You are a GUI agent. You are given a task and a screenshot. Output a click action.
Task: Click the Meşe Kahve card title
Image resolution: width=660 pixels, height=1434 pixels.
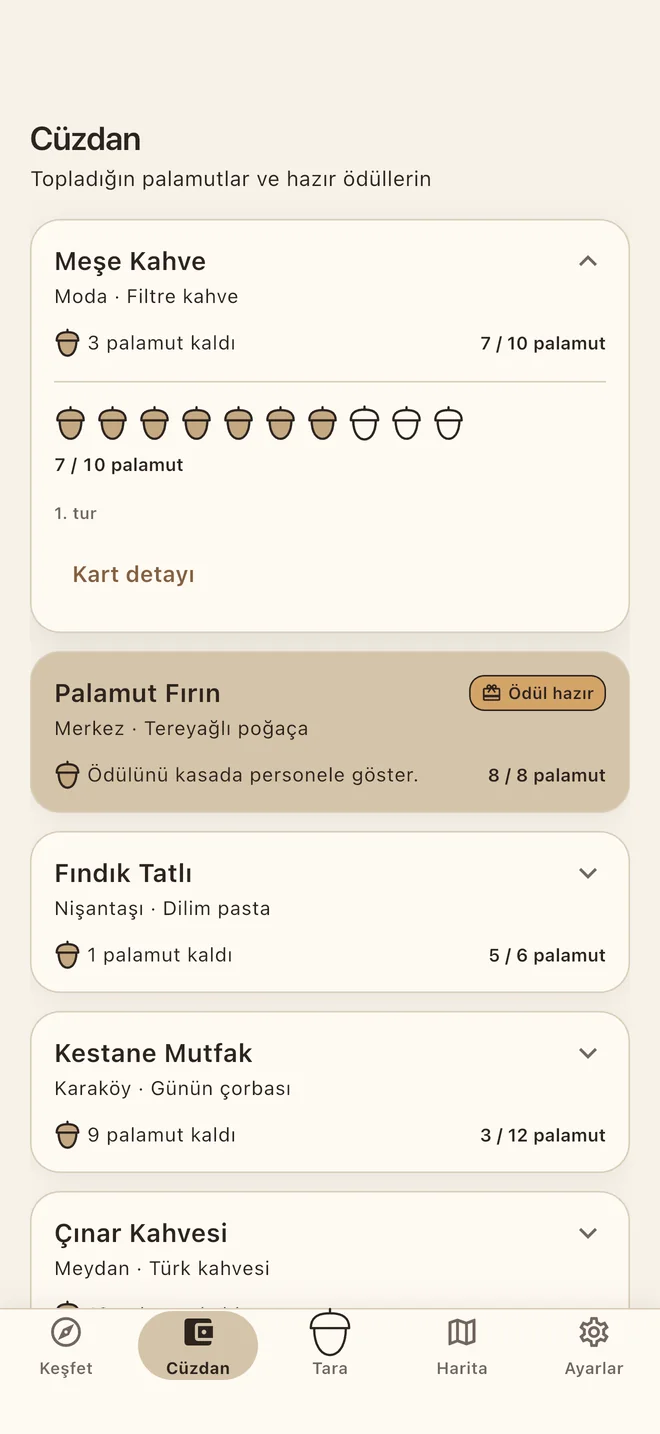[130, 261]
